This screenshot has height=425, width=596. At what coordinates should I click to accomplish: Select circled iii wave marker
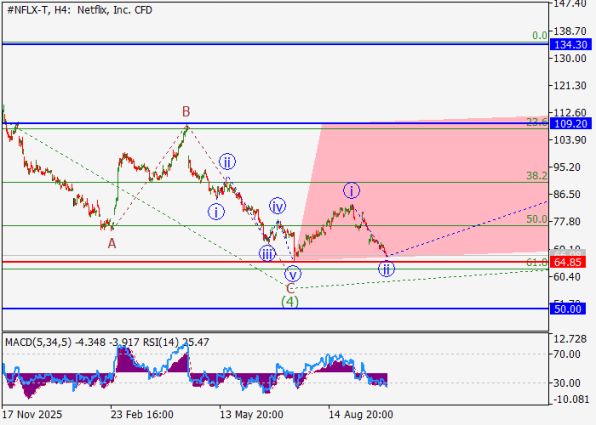coord(267,253)
